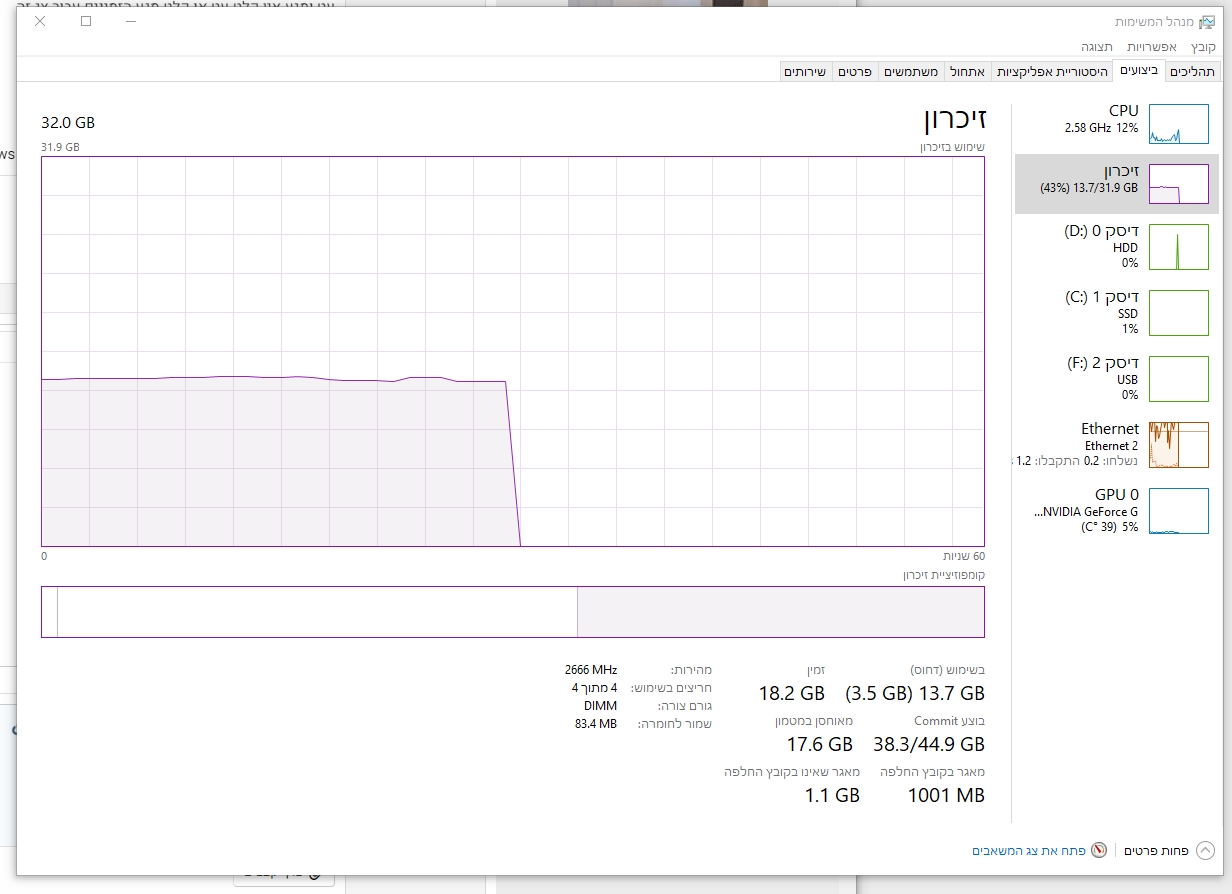Switch to the תהליכים tab
This screenshot has width=1232, height=894.
click(1193, 72)
